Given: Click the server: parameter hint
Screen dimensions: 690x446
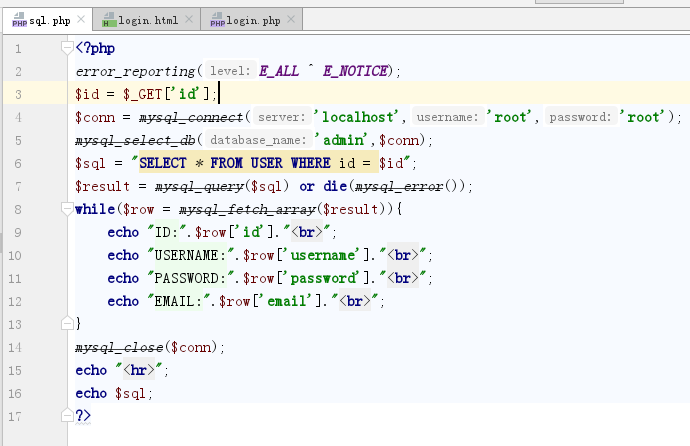Looking at the screenshot, I should tap(282, 117).
